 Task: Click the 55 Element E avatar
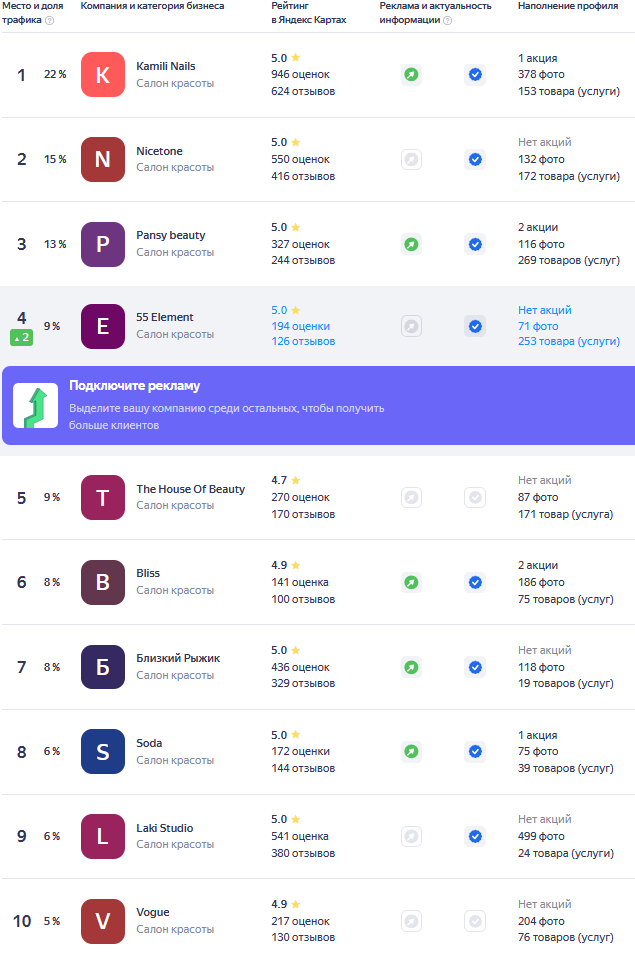(103, 326)
